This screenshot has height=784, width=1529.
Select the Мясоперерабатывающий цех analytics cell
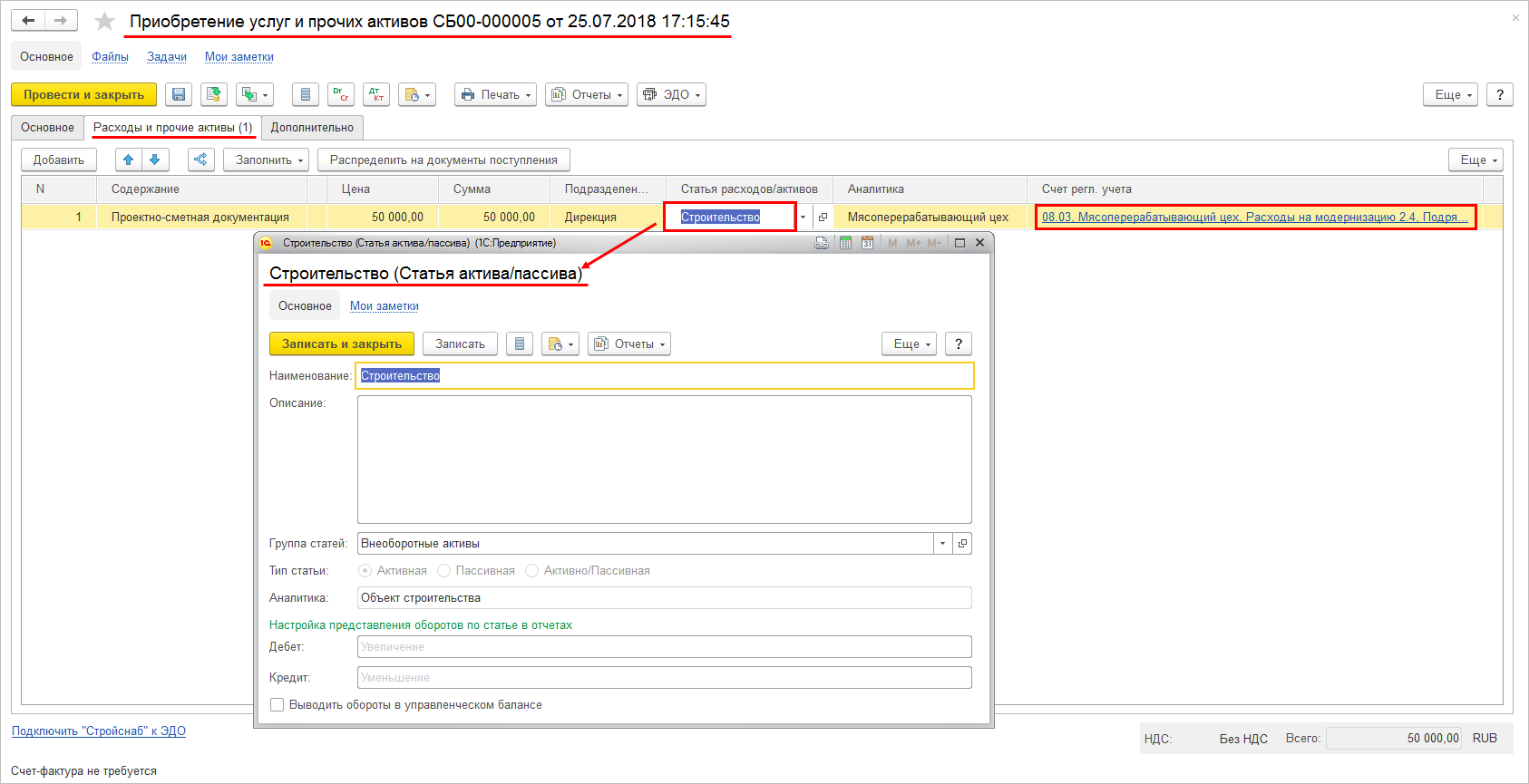pyautogui.click(x=929, y=217)
